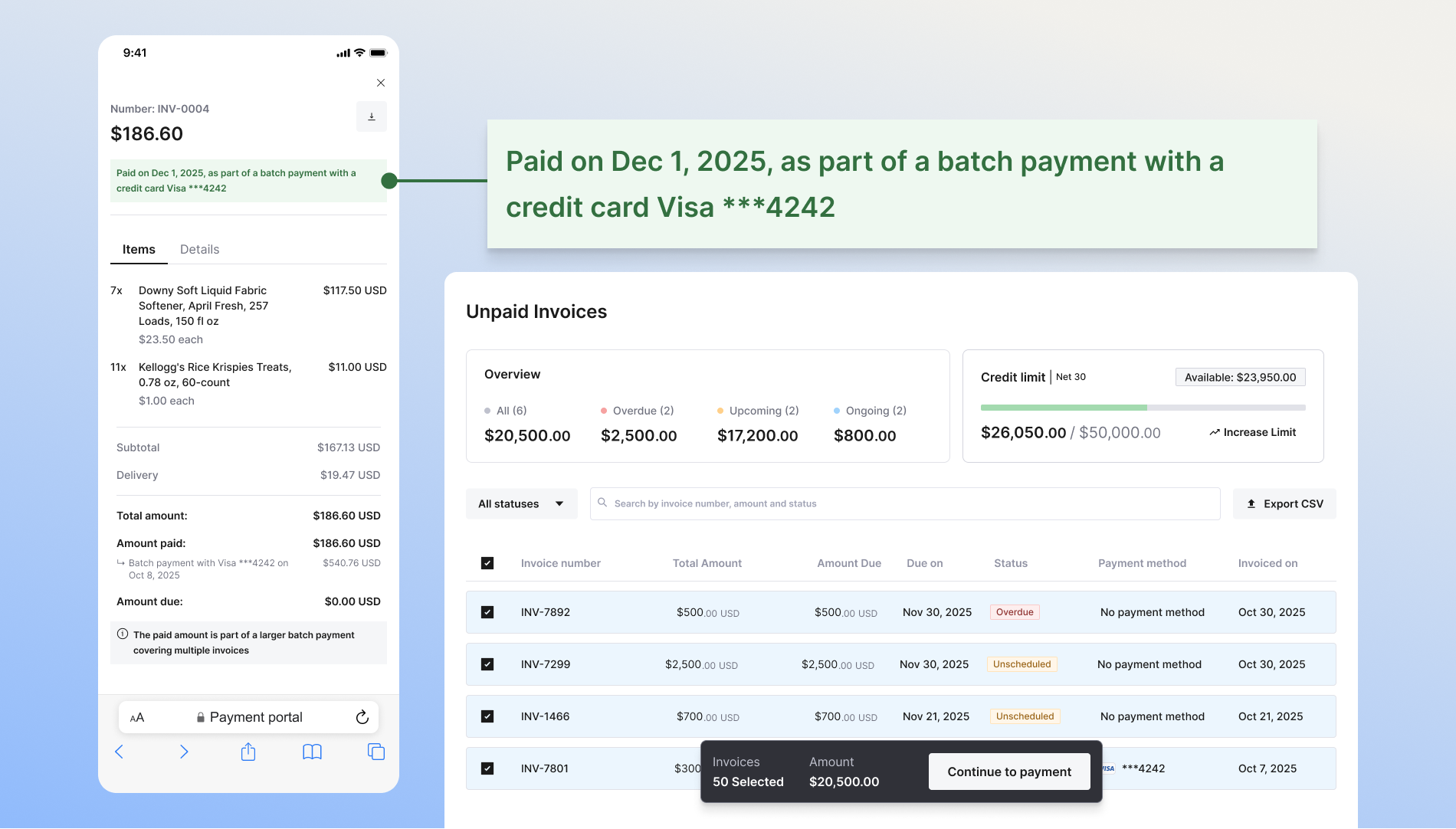Click the $26,050.00 credit used amount

pyautogui.click(x=1023, y=433)
